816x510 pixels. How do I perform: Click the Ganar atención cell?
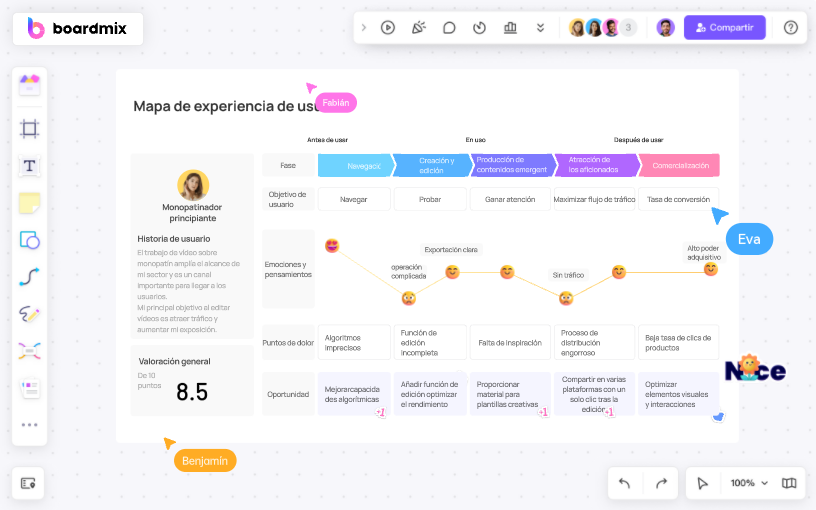(x=510, y=199)
